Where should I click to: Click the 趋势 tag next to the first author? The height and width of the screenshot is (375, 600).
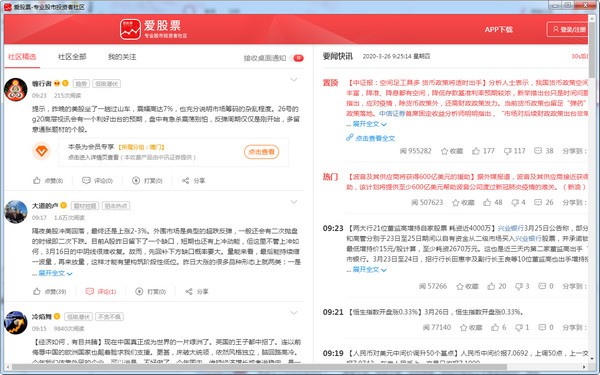click(81, 83)
